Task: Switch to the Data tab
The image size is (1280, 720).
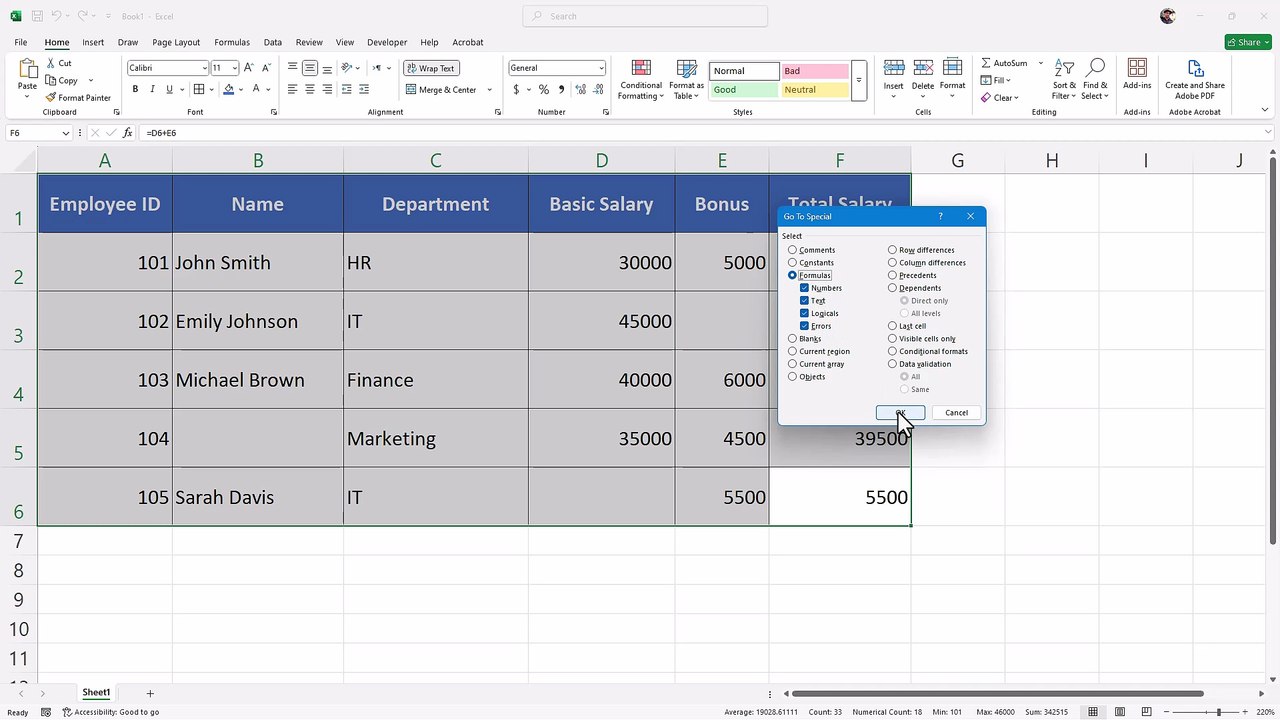Action: click(x=272, y=43)
